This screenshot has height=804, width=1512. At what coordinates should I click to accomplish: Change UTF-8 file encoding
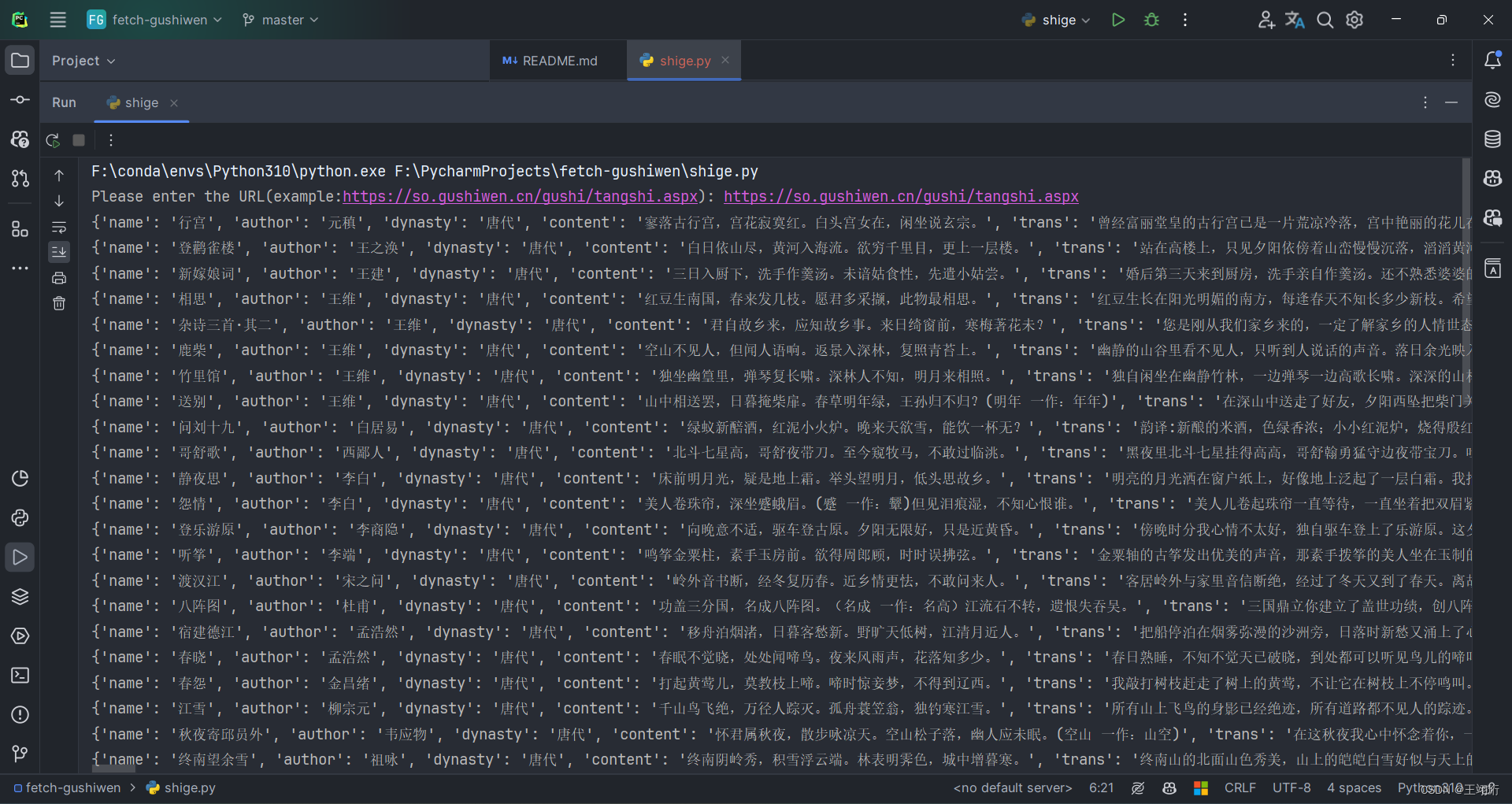click(1291, 787)
